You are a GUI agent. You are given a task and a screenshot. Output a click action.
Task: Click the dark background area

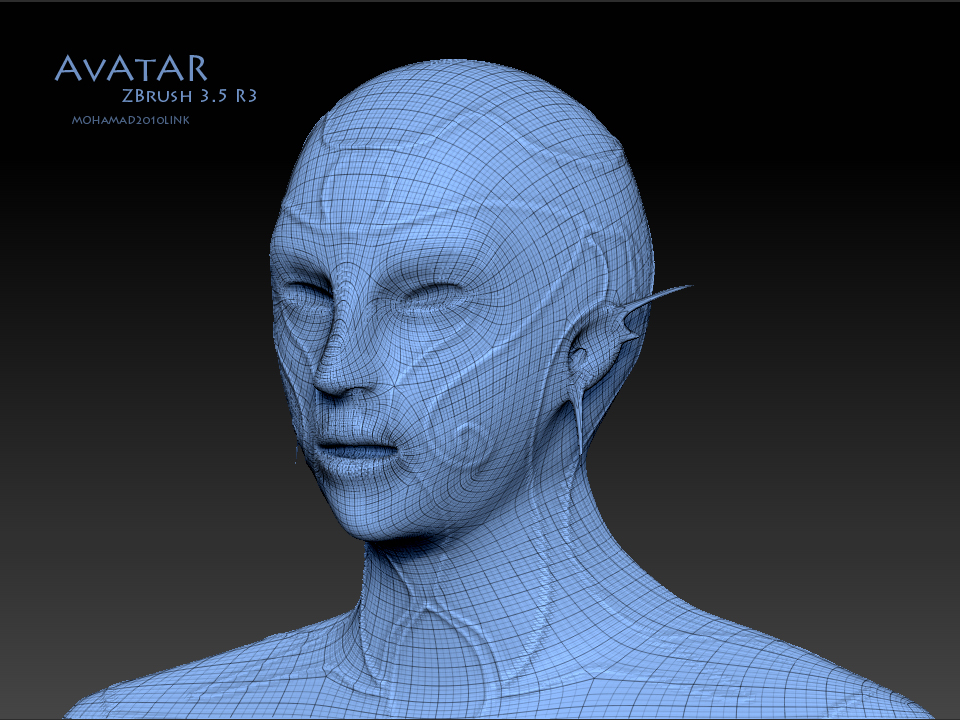830,150
